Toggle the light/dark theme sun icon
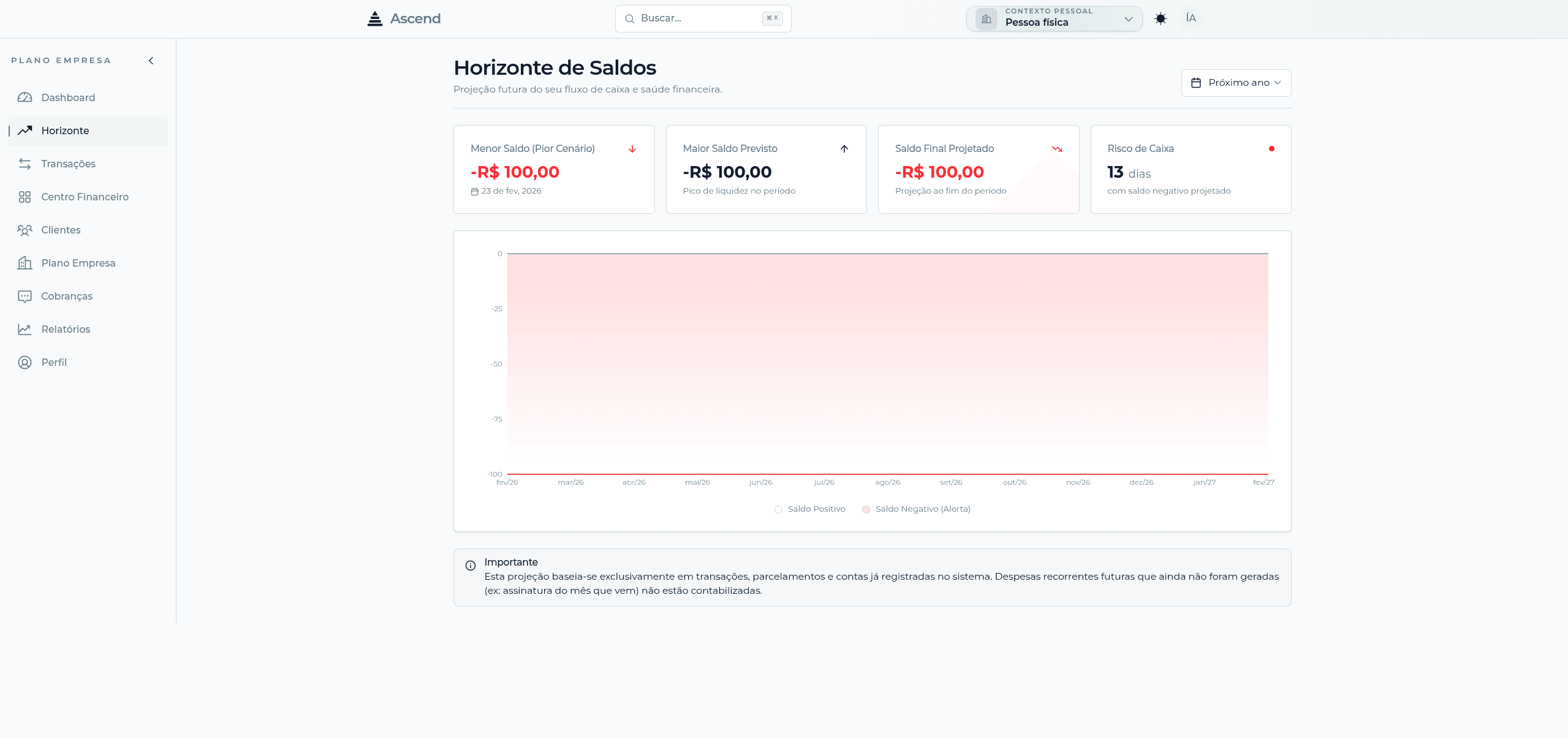This screenshot has width=1568, height=739. point(1161,18)
